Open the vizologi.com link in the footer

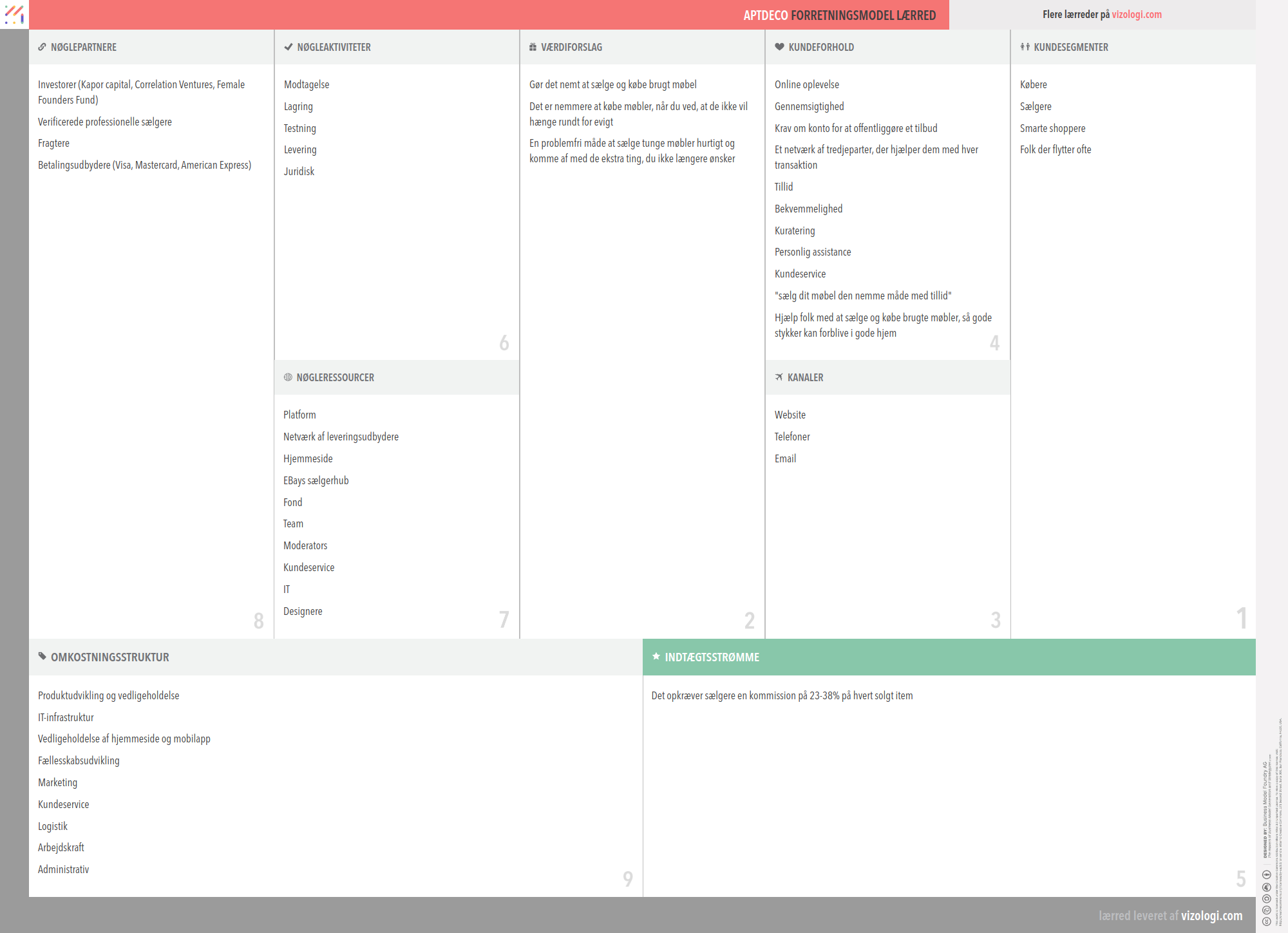[1211, 916]
